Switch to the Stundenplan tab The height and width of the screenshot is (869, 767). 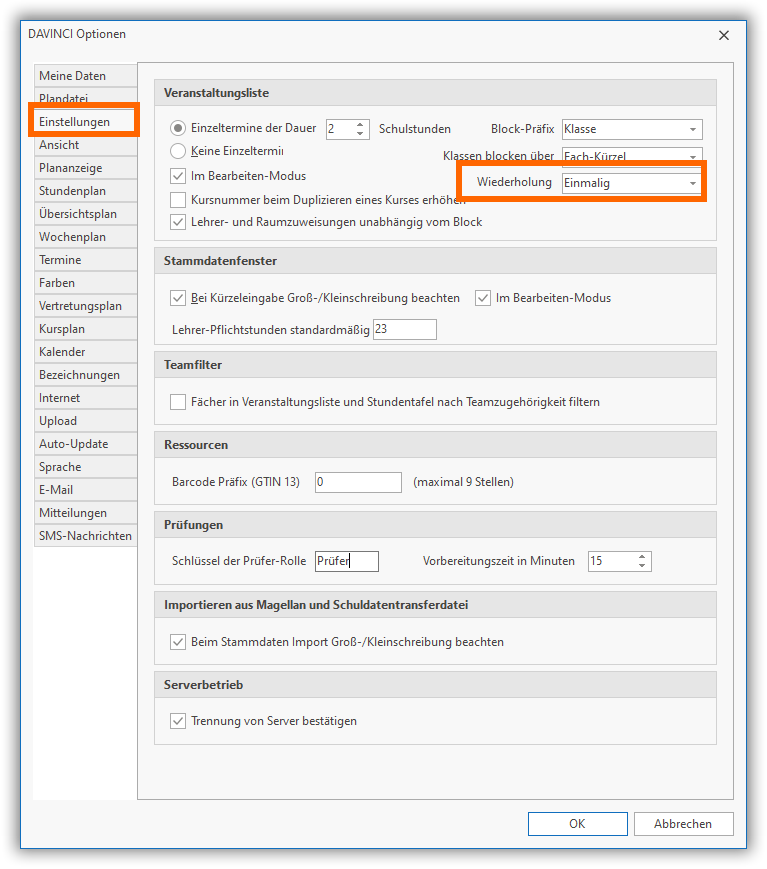[72, 191]
